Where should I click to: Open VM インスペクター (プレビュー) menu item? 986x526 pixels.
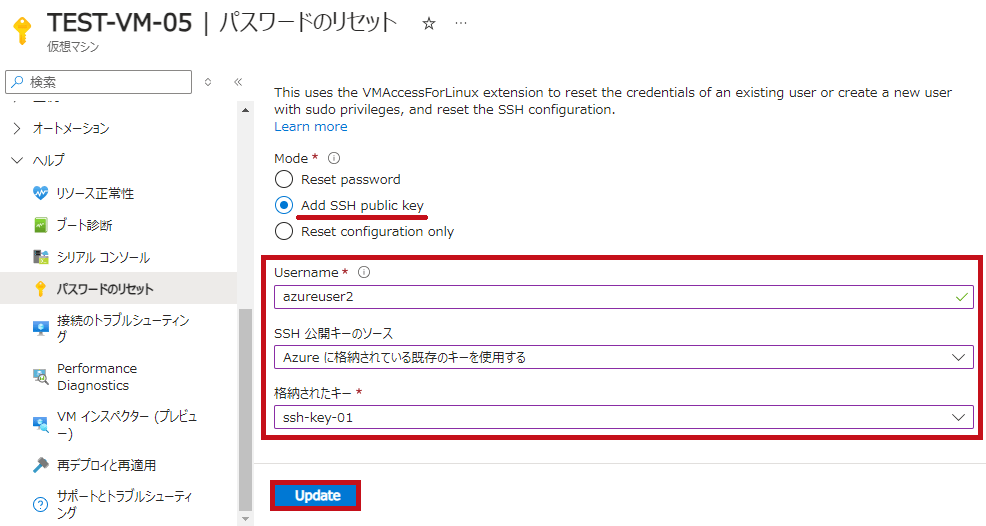point(126,425)
